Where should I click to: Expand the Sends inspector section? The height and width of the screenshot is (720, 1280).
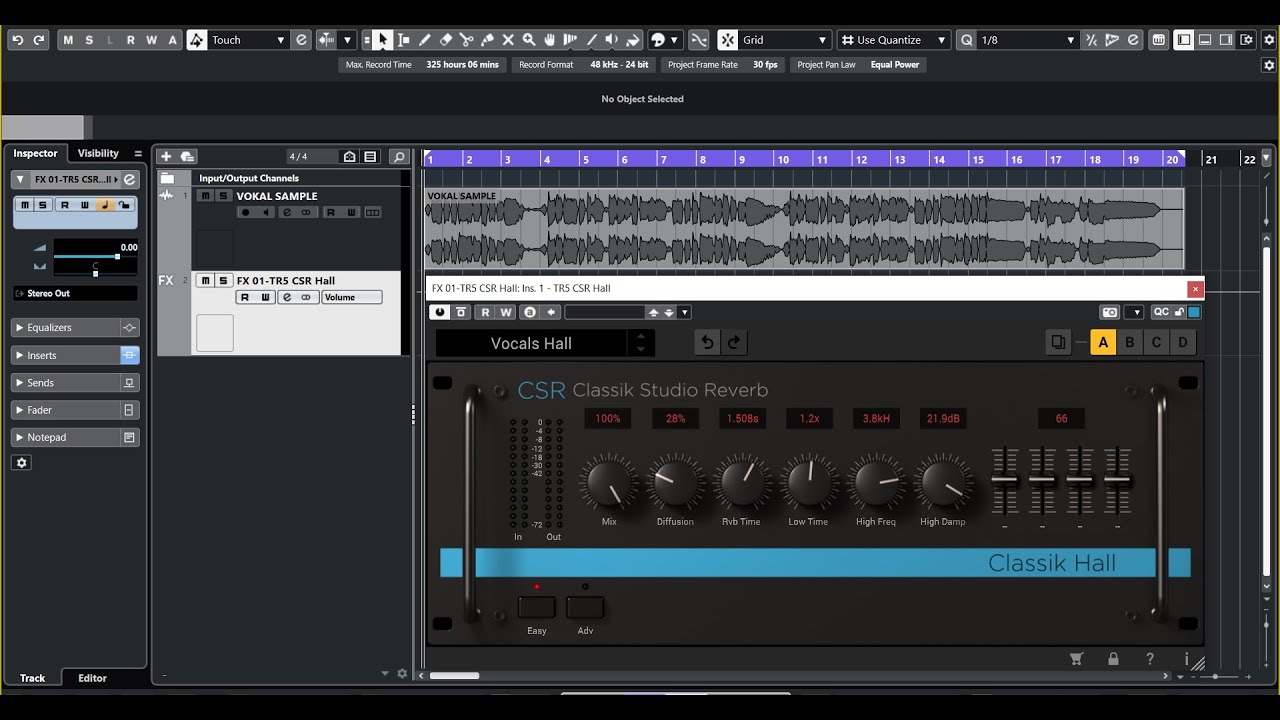pyautogui.click(x=67, y=383)
